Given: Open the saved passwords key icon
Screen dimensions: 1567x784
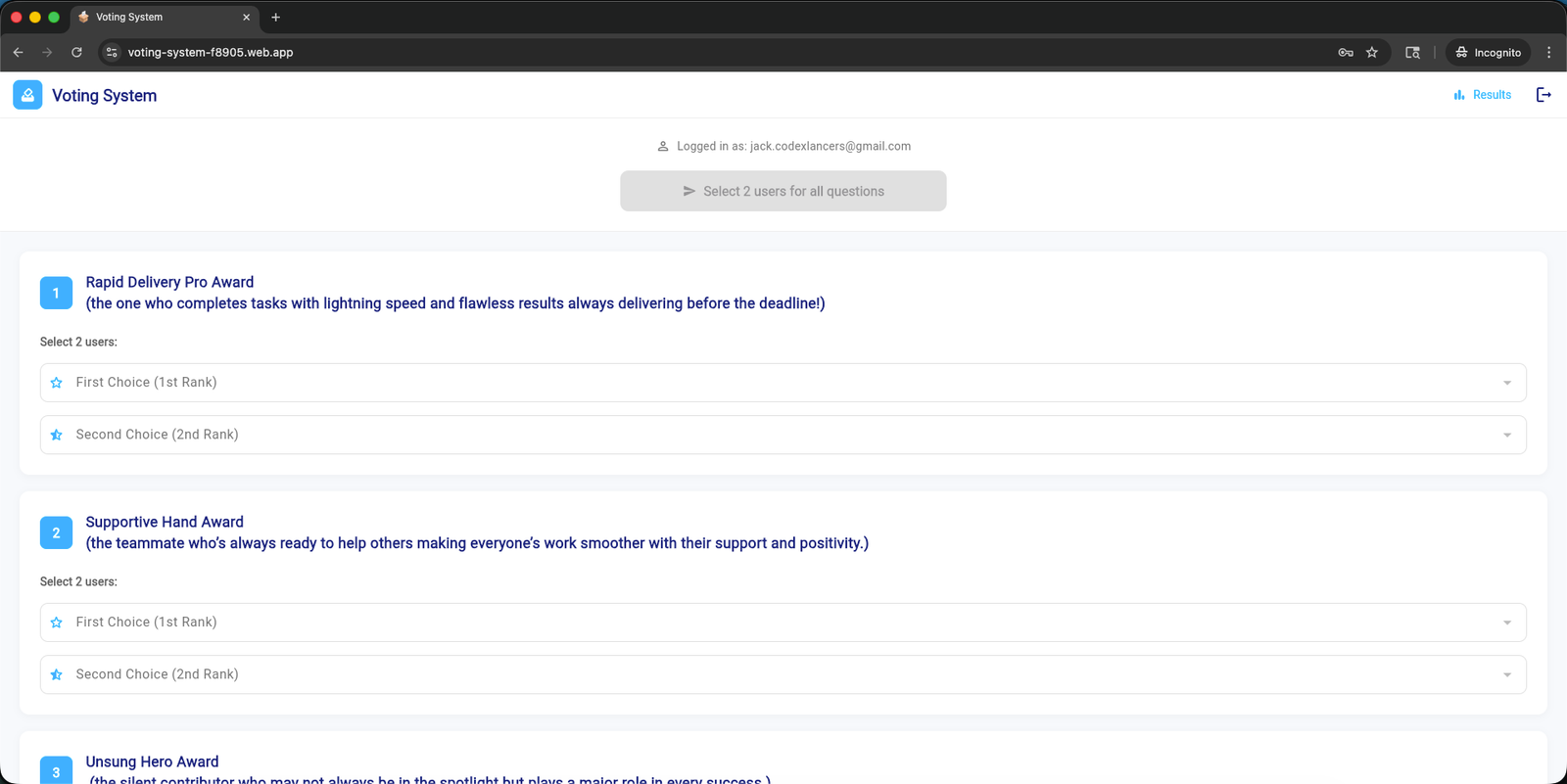Looking at the screenshot, I should [x=1346, y=53].
